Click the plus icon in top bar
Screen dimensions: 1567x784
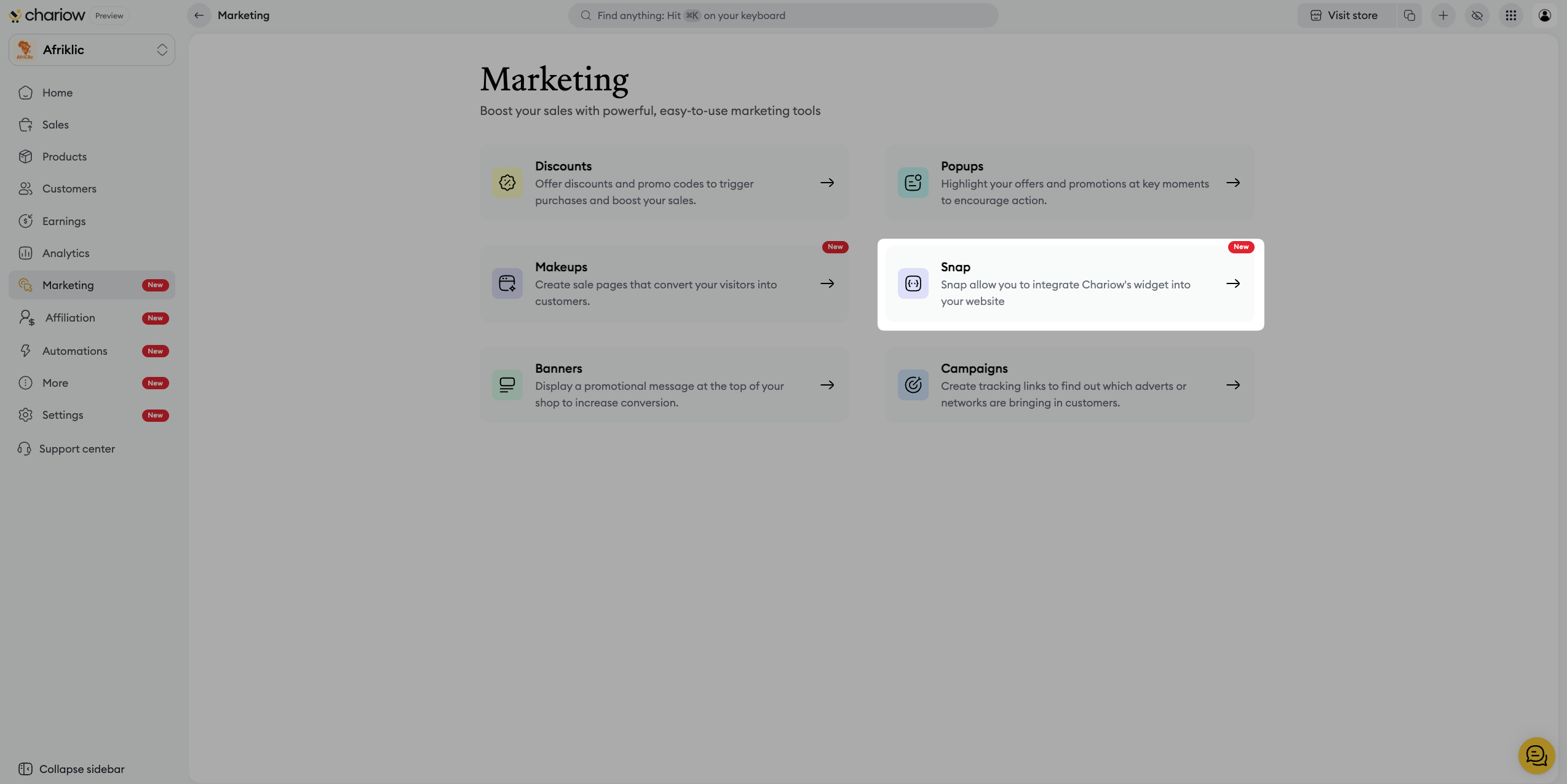tap(1443, 15)
